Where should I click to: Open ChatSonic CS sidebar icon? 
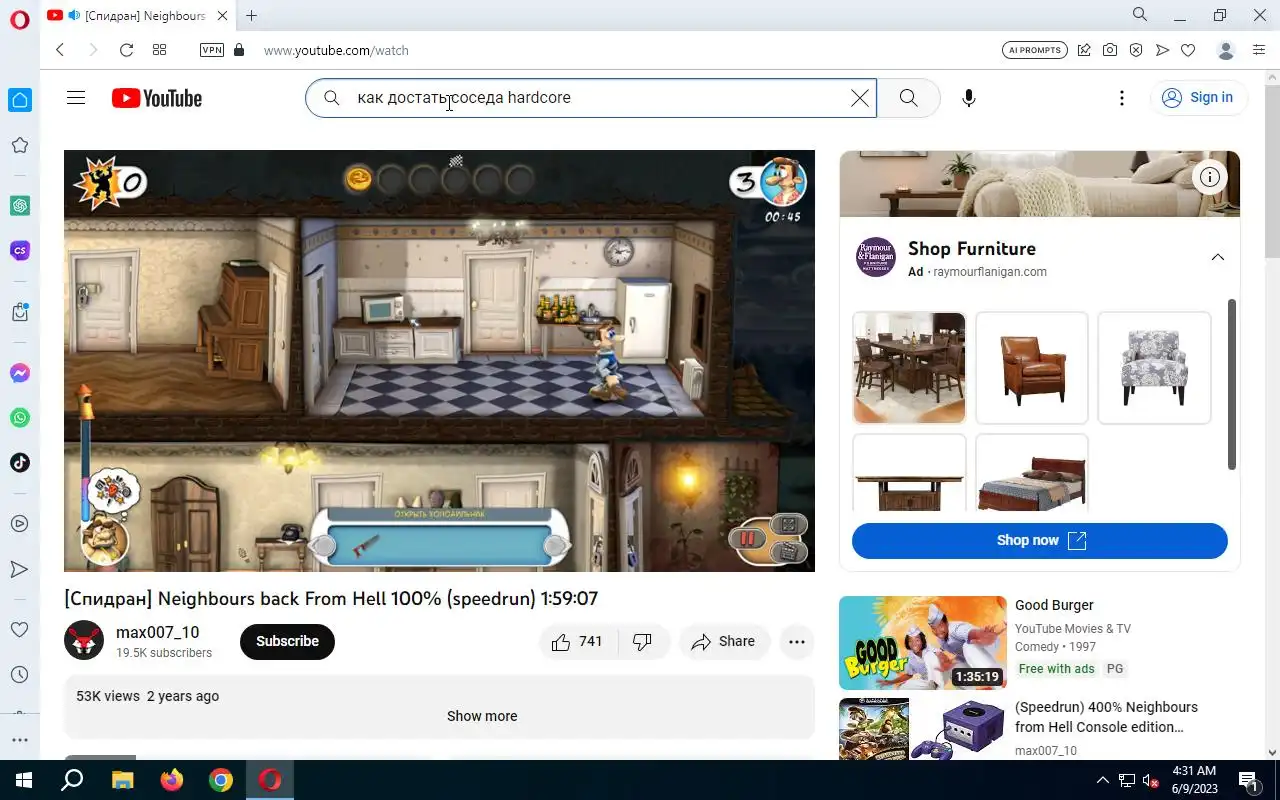click(x=19, y=250)
